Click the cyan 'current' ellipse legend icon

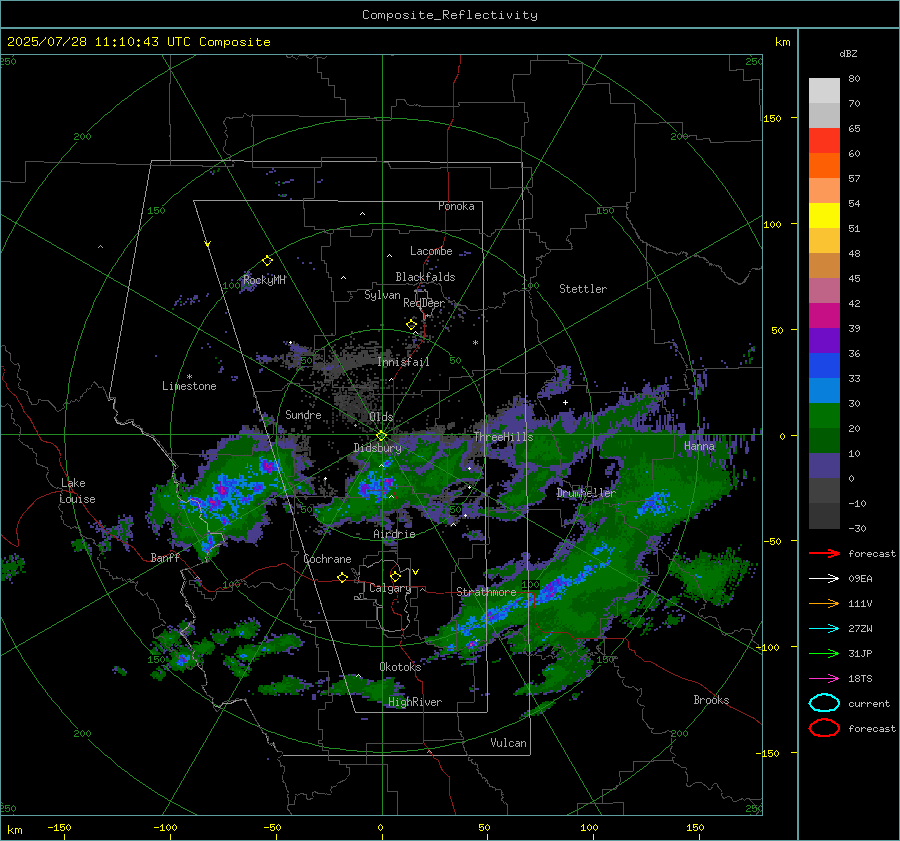tap(824, 703)
